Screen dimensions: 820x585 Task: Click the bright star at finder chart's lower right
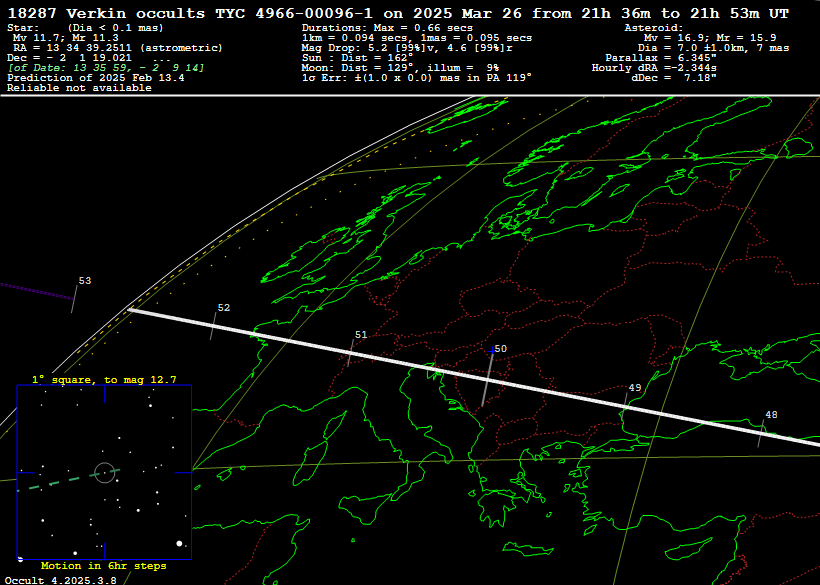coord(179,544)
